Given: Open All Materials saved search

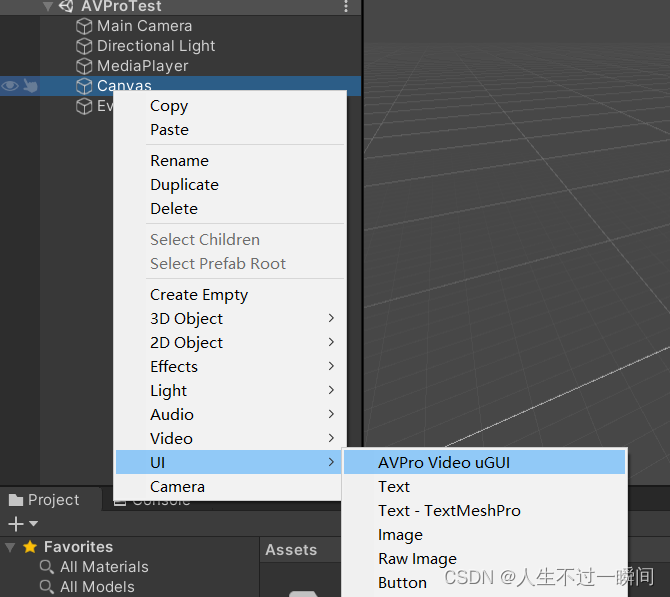Looking at the screenshot, I should [x=104, y=567].
